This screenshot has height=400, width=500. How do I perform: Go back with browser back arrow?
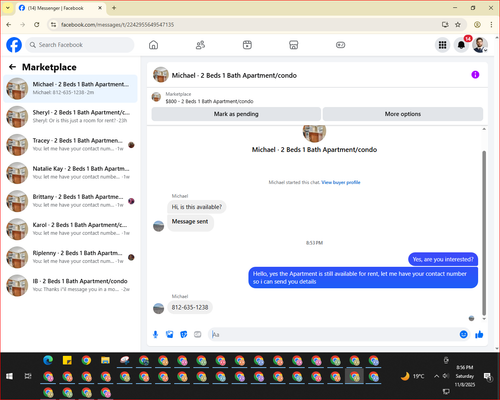(x=9, y=25)
